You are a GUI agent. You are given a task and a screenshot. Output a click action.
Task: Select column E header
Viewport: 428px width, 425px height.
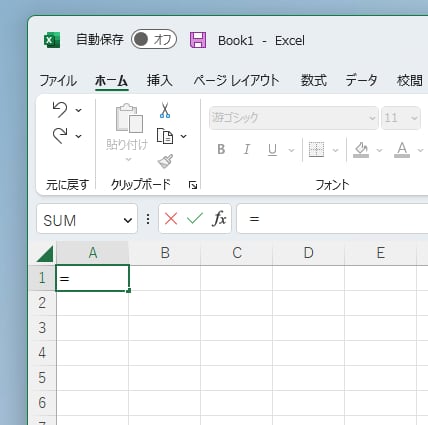(381, 253)
